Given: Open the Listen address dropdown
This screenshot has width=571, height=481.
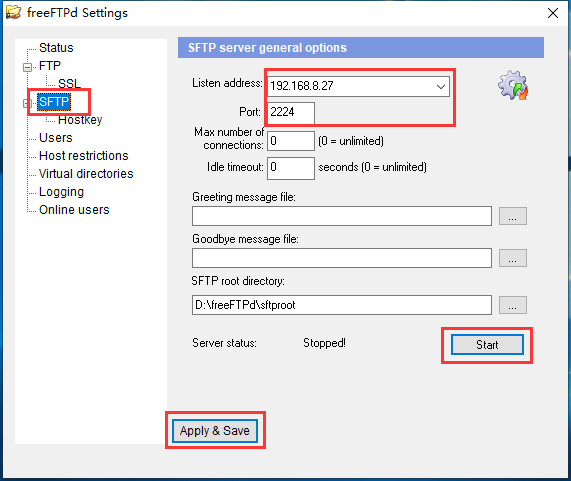Looking at the screenshot, I should (441, 87).
